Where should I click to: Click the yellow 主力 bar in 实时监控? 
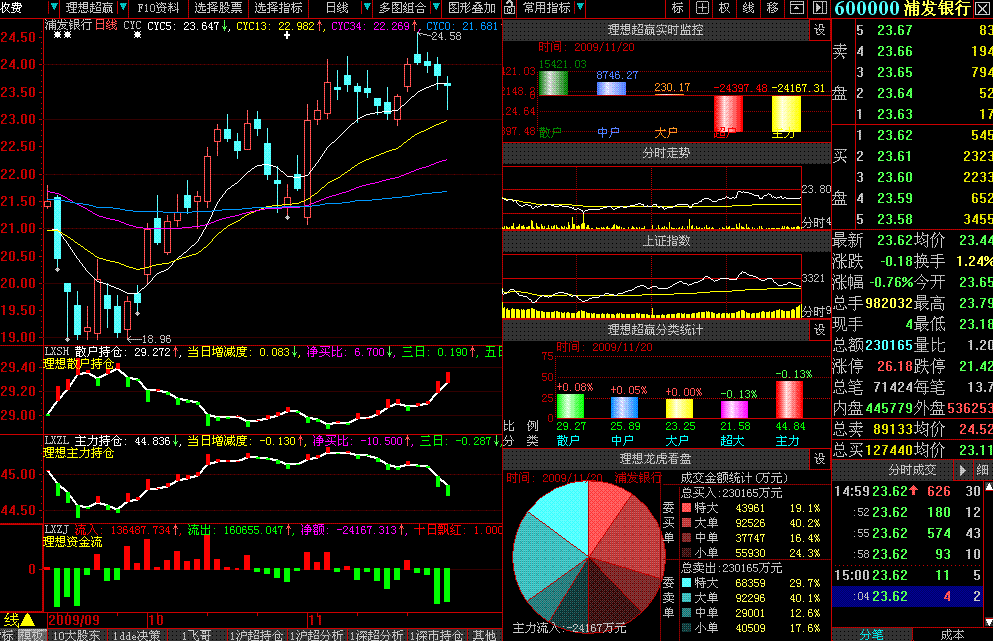[x=786, y=113]
